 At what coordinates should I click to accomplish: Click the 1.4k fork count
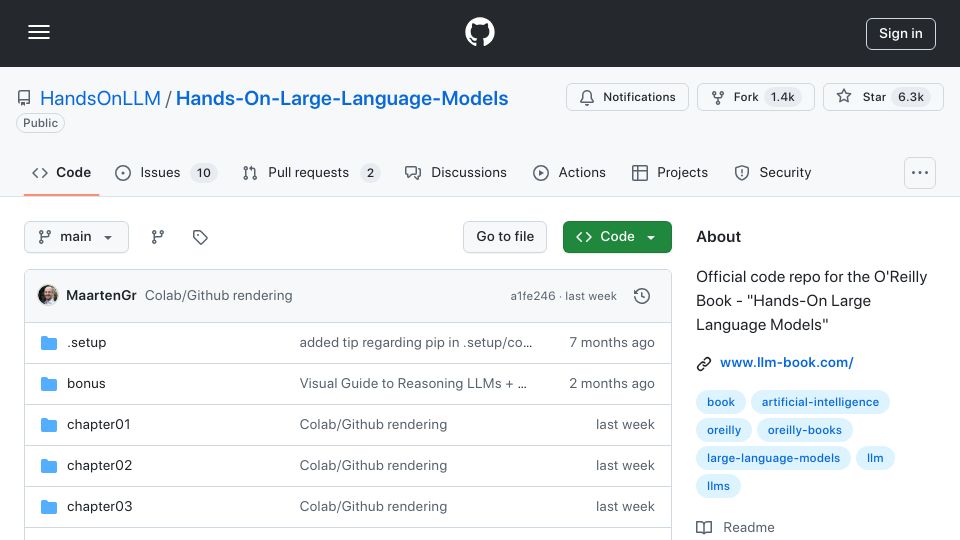pos(782,97)
